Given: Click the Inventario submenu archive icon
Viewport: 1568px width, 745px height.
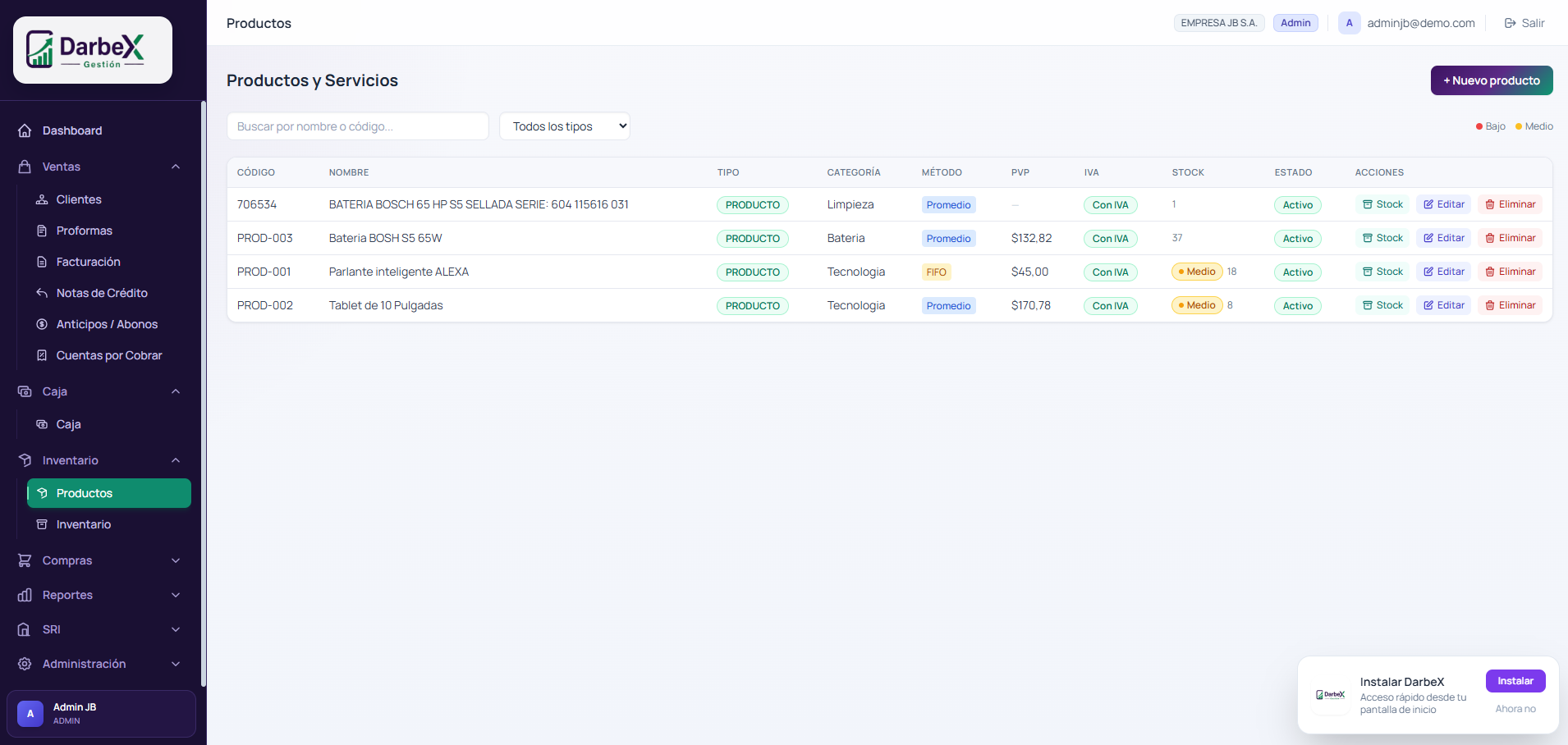Looking at the screenshot, I should click(42, 524).
